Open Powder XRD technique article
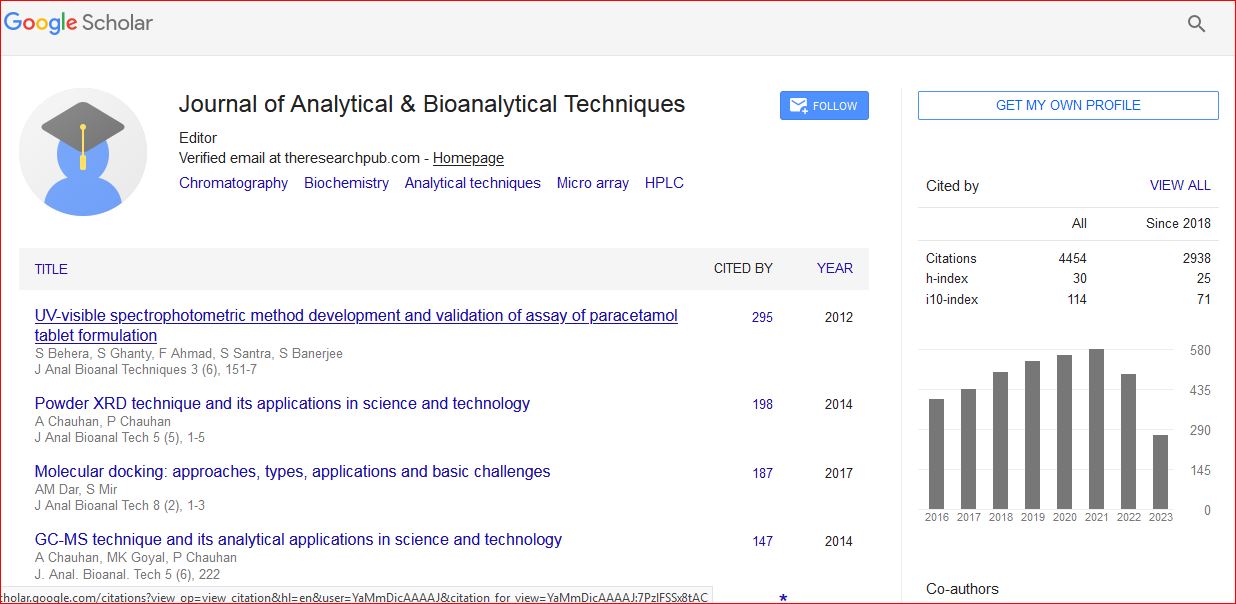This screenshot has width=1236, height=604. click(282, 404)
